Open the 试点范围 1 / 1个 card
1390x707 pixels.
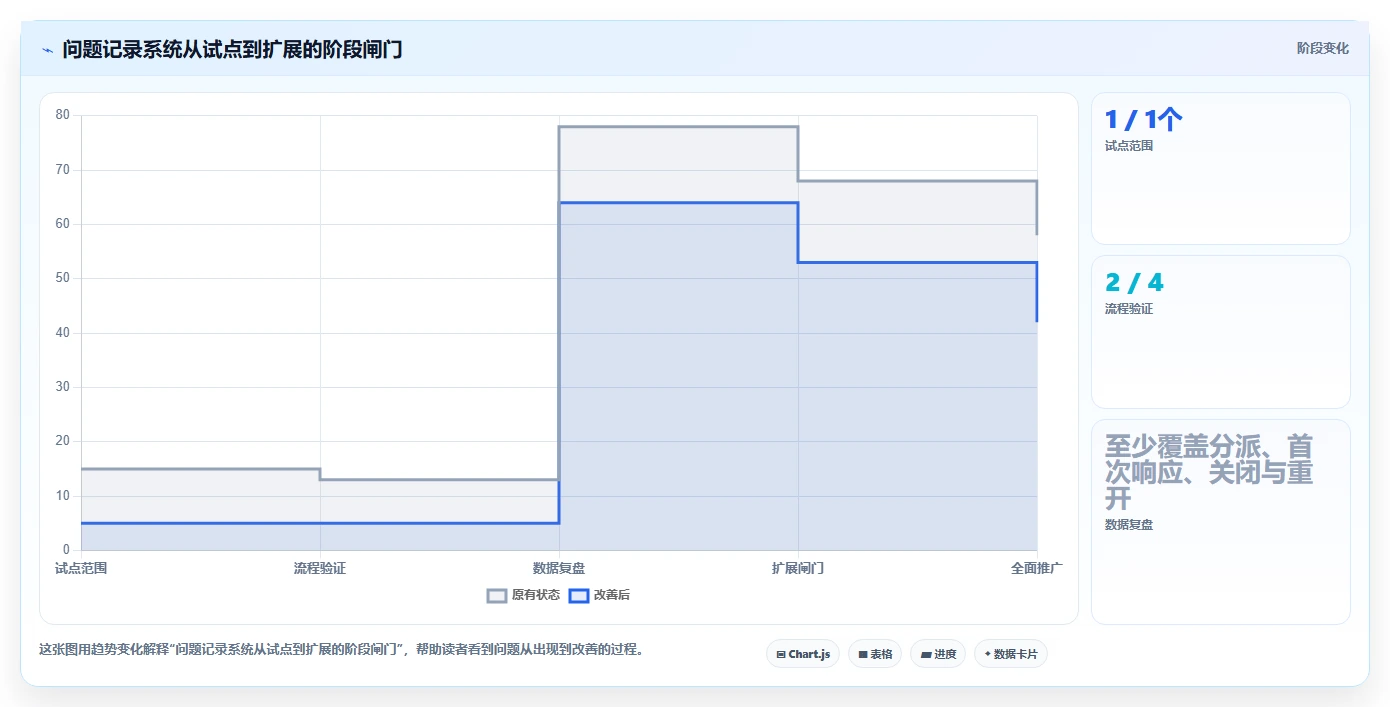tap(1221, 169)
